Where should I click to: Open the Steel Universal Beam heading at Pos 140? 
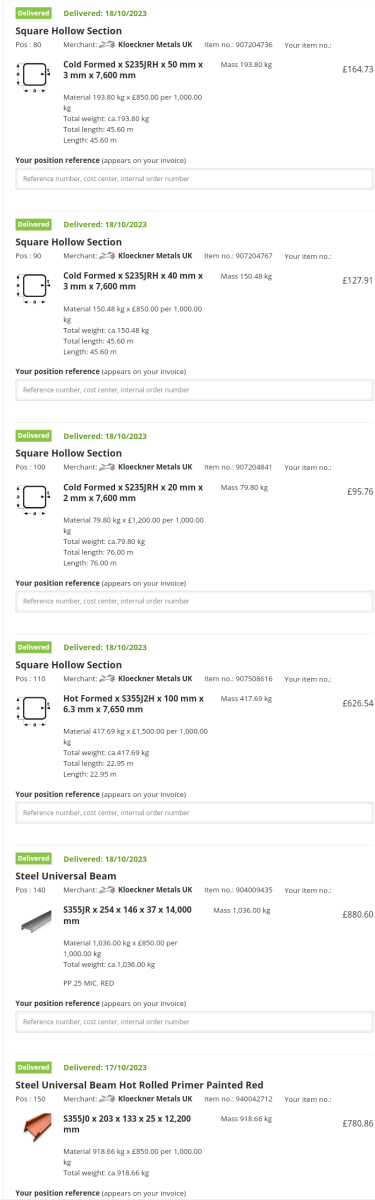point(66,875)
